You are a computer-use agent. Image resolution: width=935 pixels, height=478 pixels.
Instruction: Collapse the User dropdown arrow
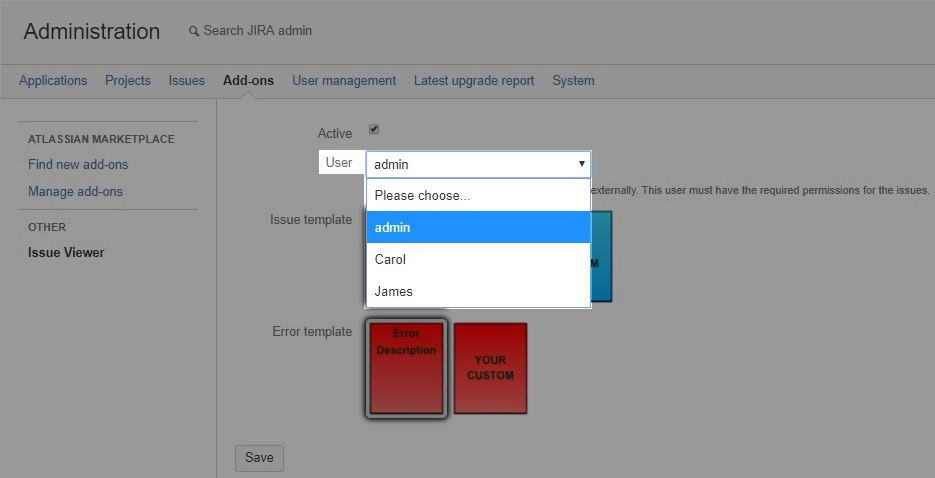coord(581,163)
